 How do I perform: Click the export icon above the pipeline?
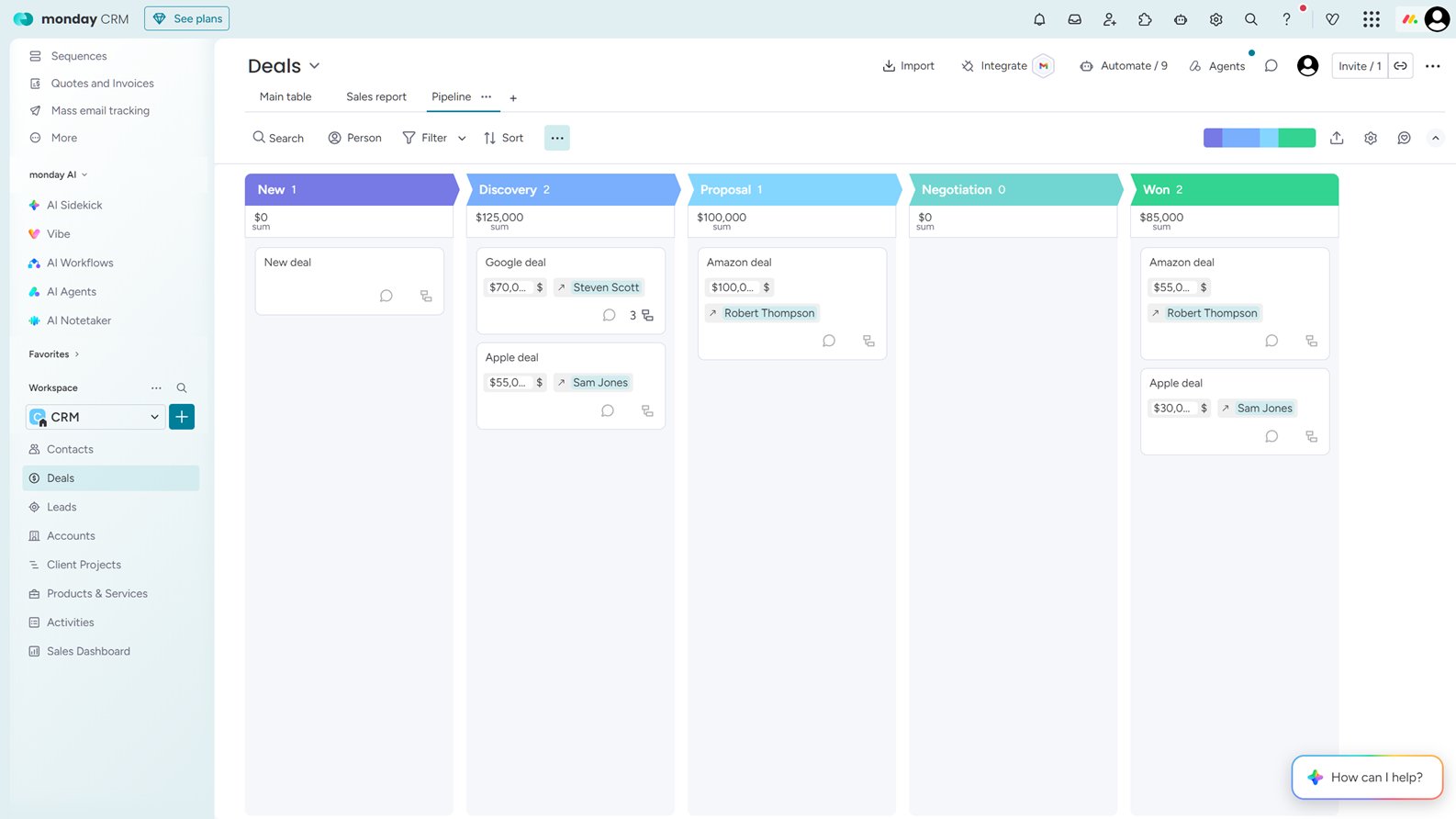click(x=1337, y=138)
